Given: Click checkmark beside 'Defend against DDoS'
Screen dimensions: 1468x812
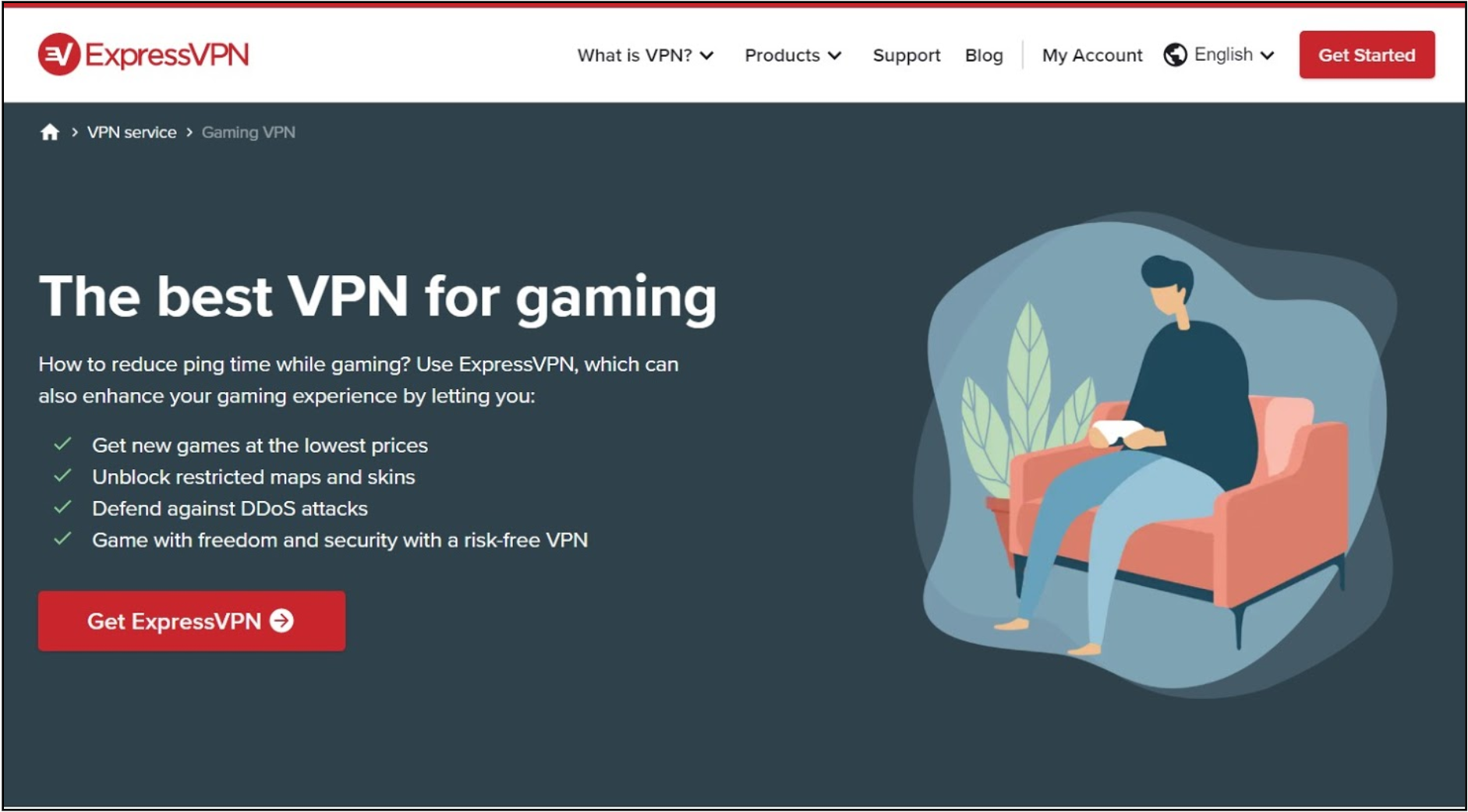Looking at the screenshot, I should (62, 507).
